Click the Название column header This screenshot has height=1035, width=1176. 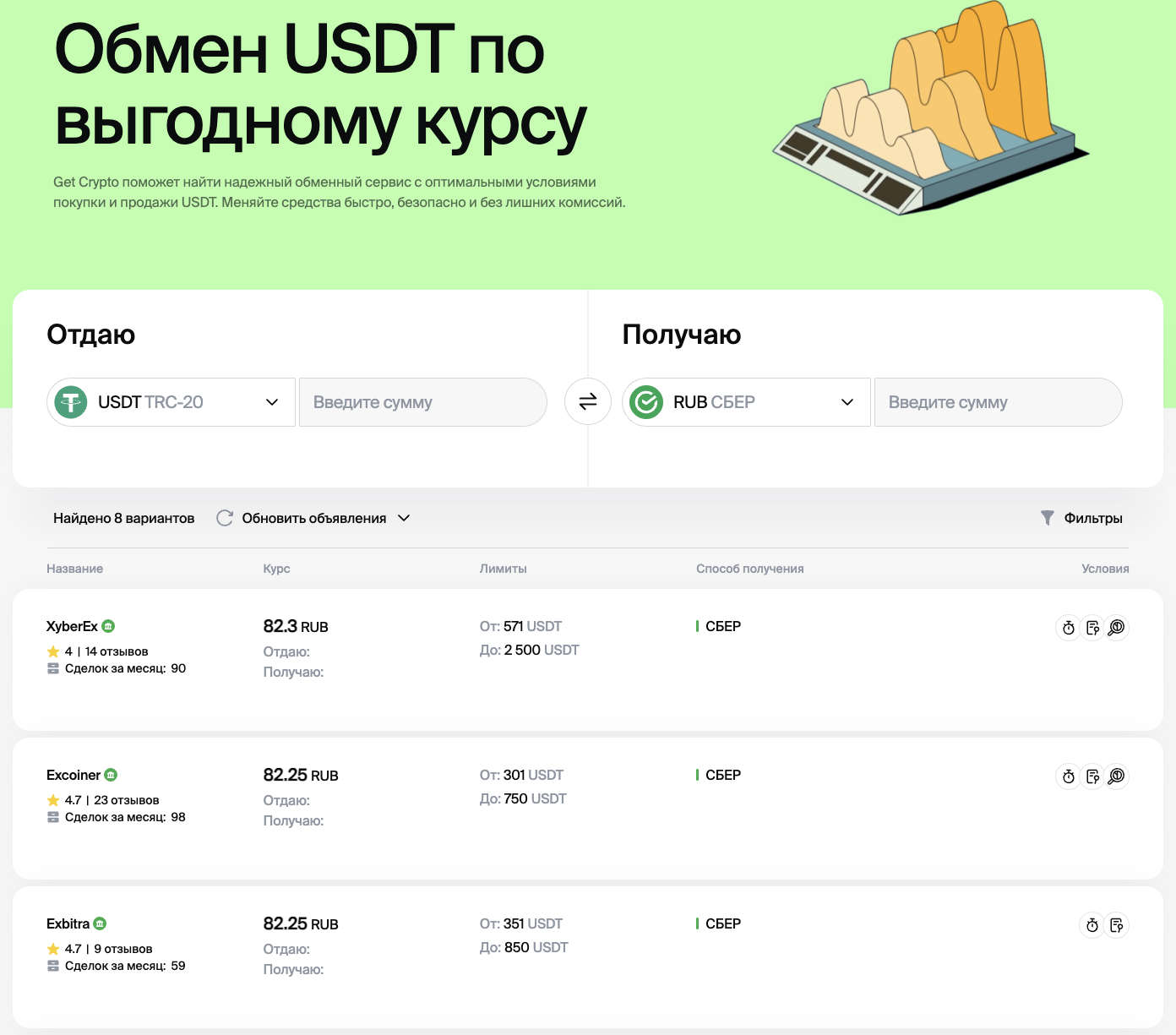[x=74, y=569]
